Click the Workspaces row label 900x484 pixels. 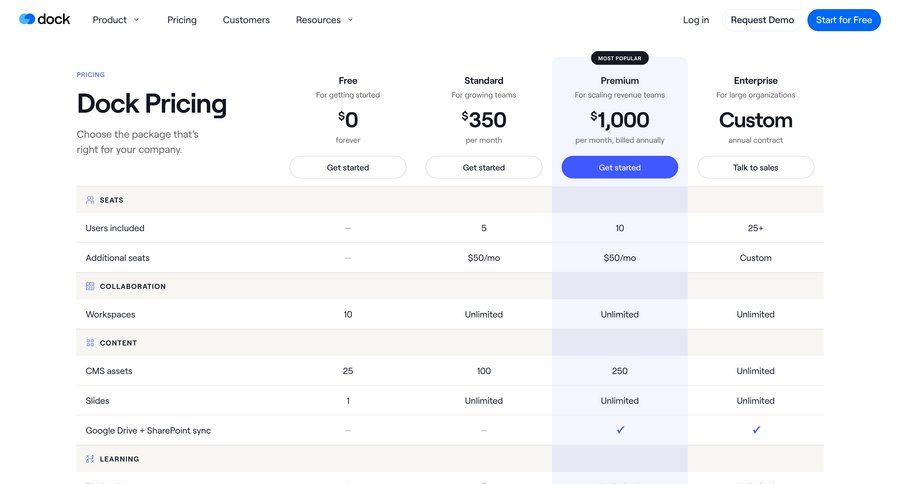click(x=110, y=315)
